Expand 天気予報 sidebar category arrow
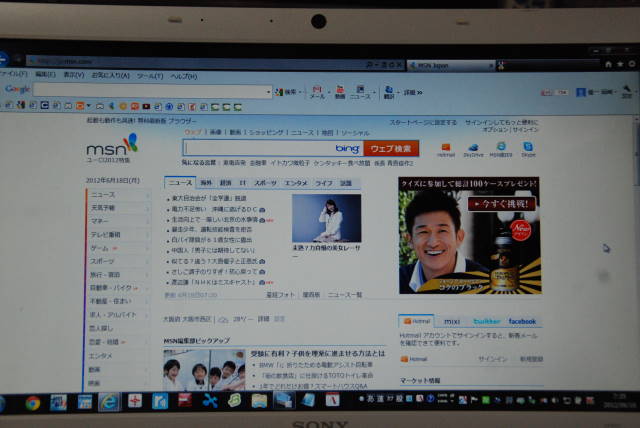 pos(147,209)
